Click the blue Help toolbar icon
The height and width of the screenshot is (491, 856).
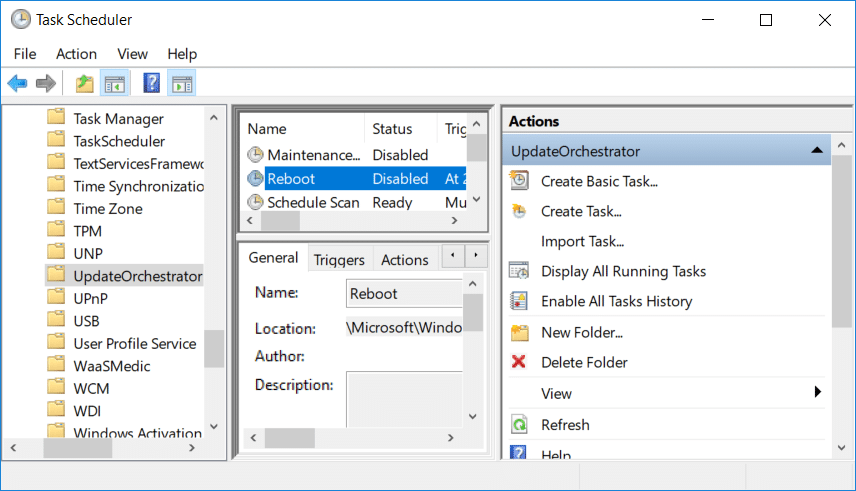152,83
